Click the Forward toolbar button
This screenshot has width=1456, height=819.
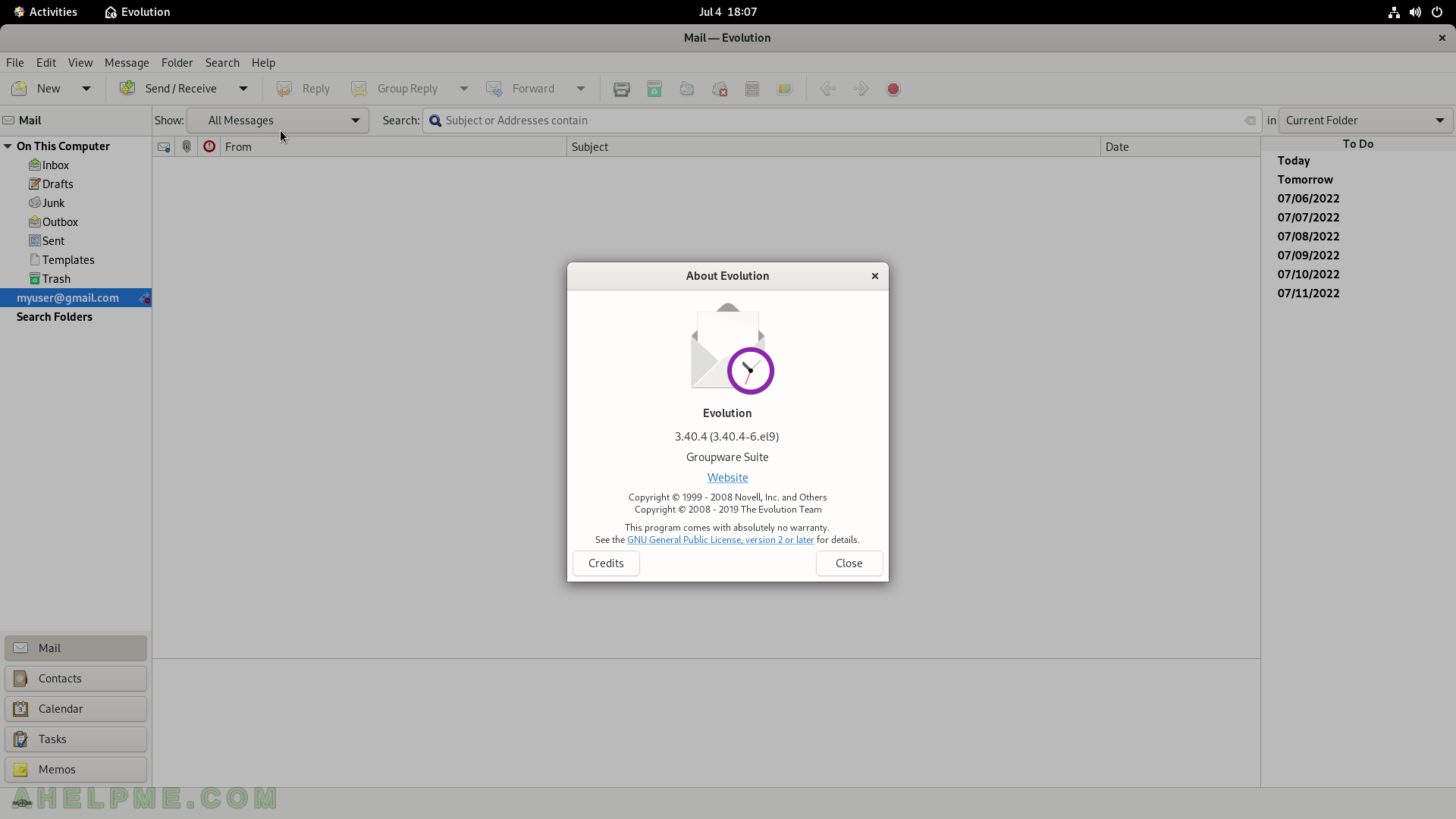pos(521,89)
